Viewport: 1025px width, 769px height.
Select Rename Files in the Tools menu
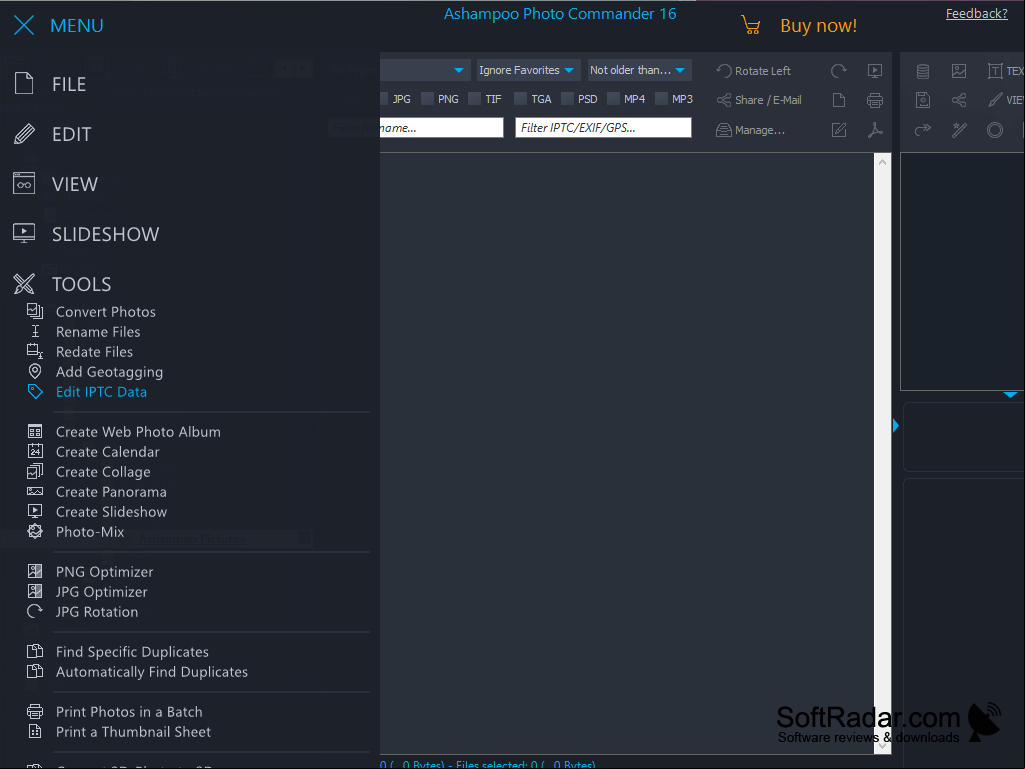[x=98, y=332]
